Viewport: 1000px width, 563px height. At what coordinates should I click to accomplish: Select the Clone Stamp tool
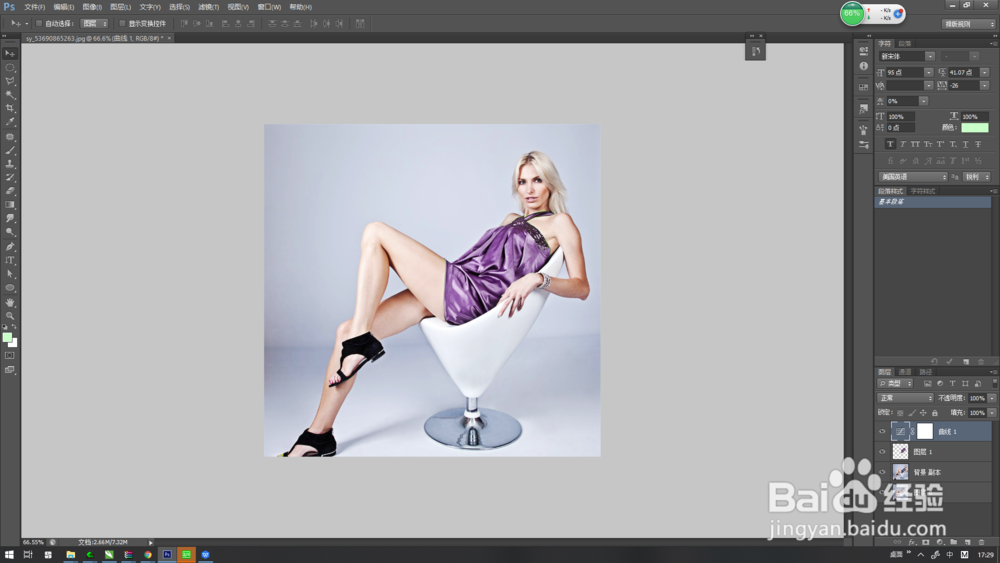[x=10, y=164]
